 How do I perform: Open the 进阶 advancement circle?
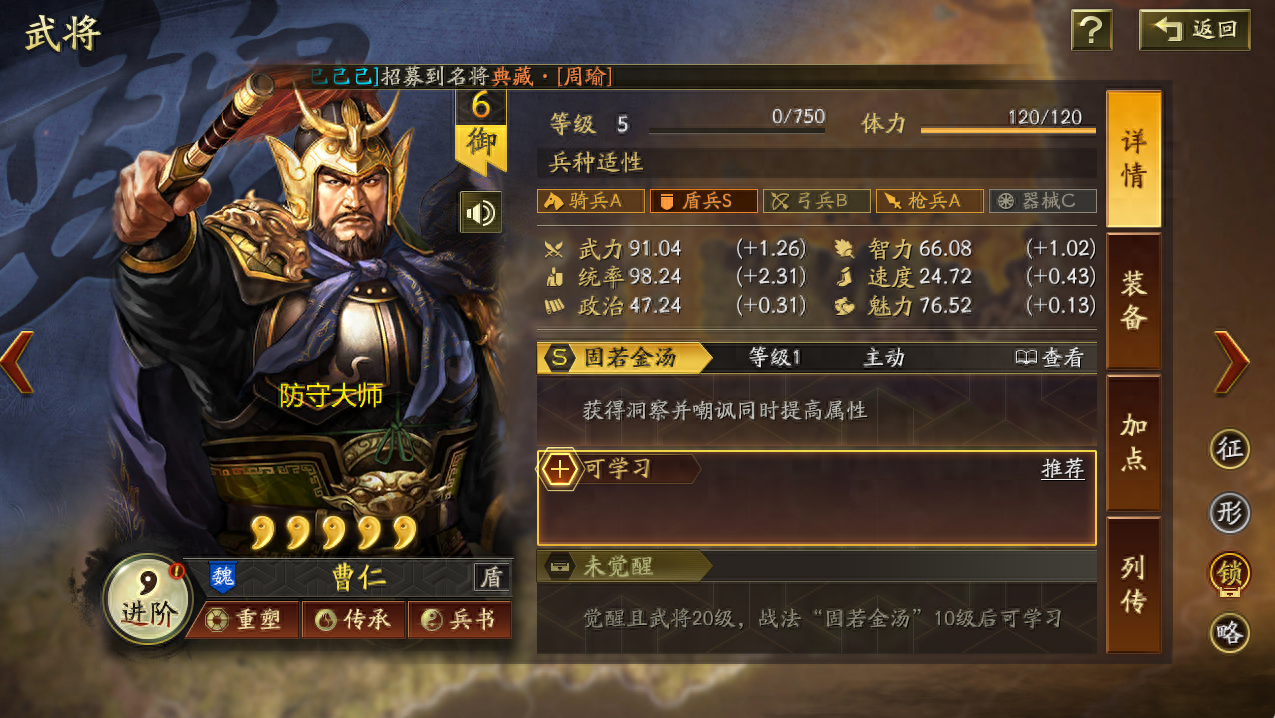coord(147,599)
